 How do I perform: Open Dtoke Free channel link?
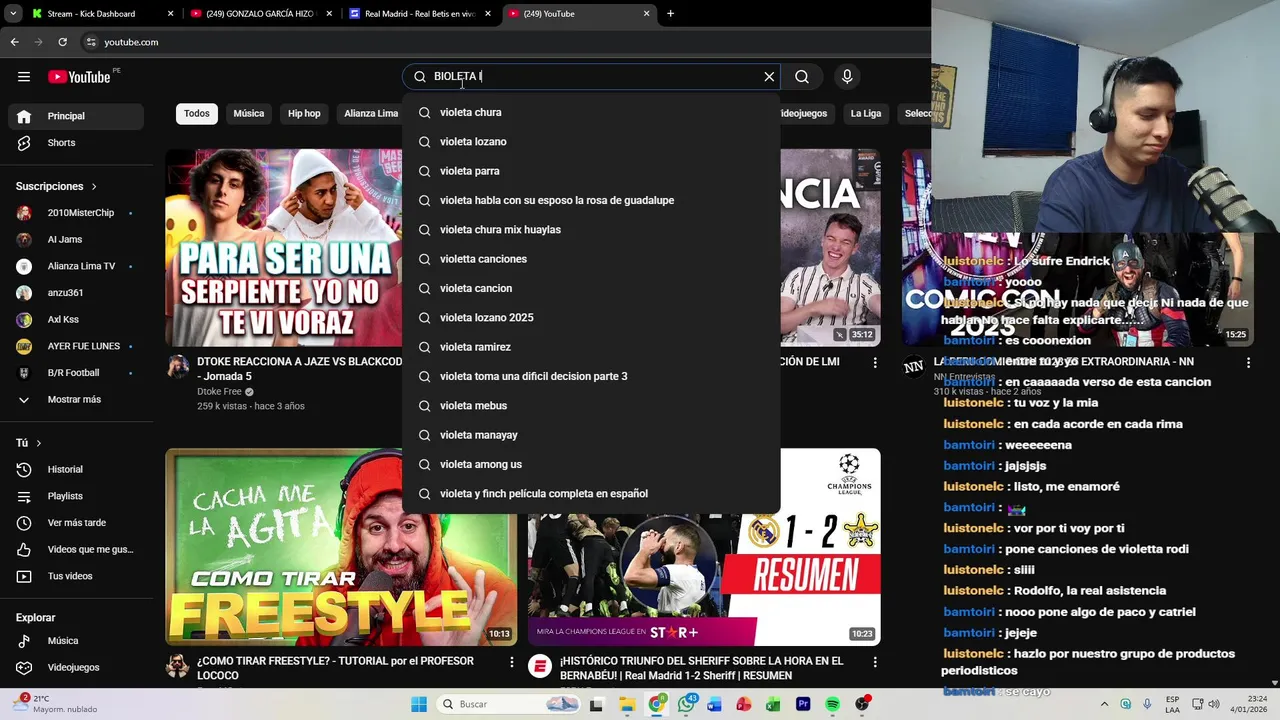click(x=219, y=392)
